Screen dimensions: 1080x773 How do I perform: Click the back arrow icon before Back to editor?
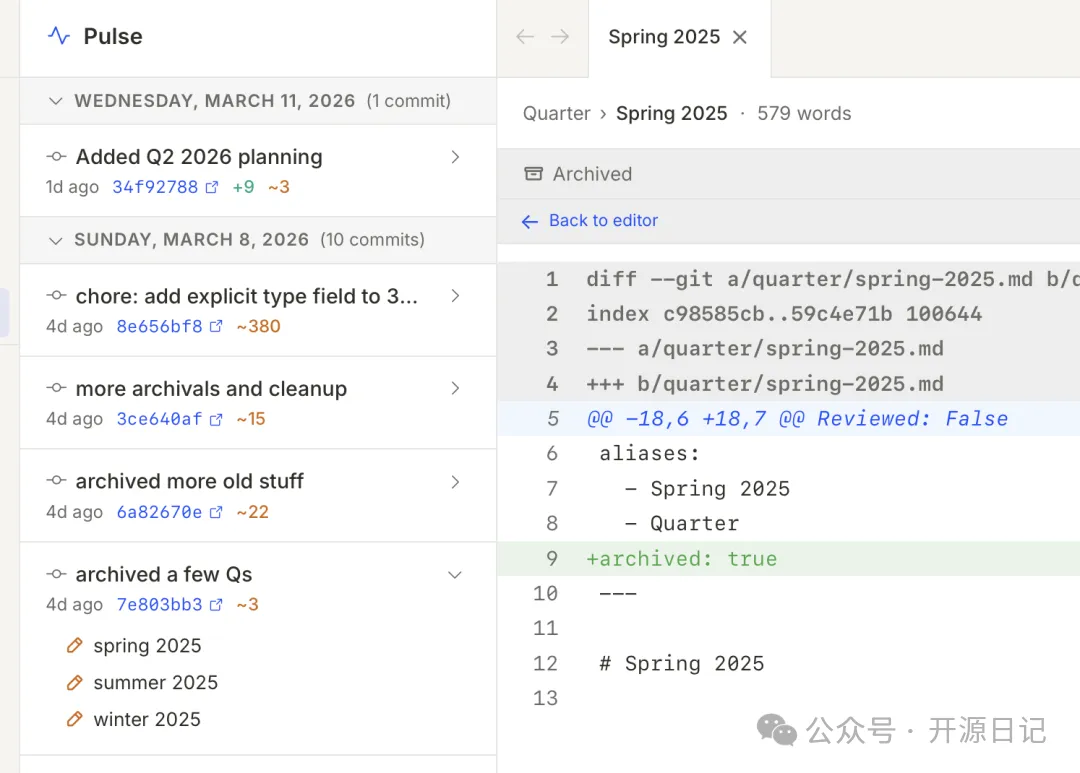pos(530,221)
